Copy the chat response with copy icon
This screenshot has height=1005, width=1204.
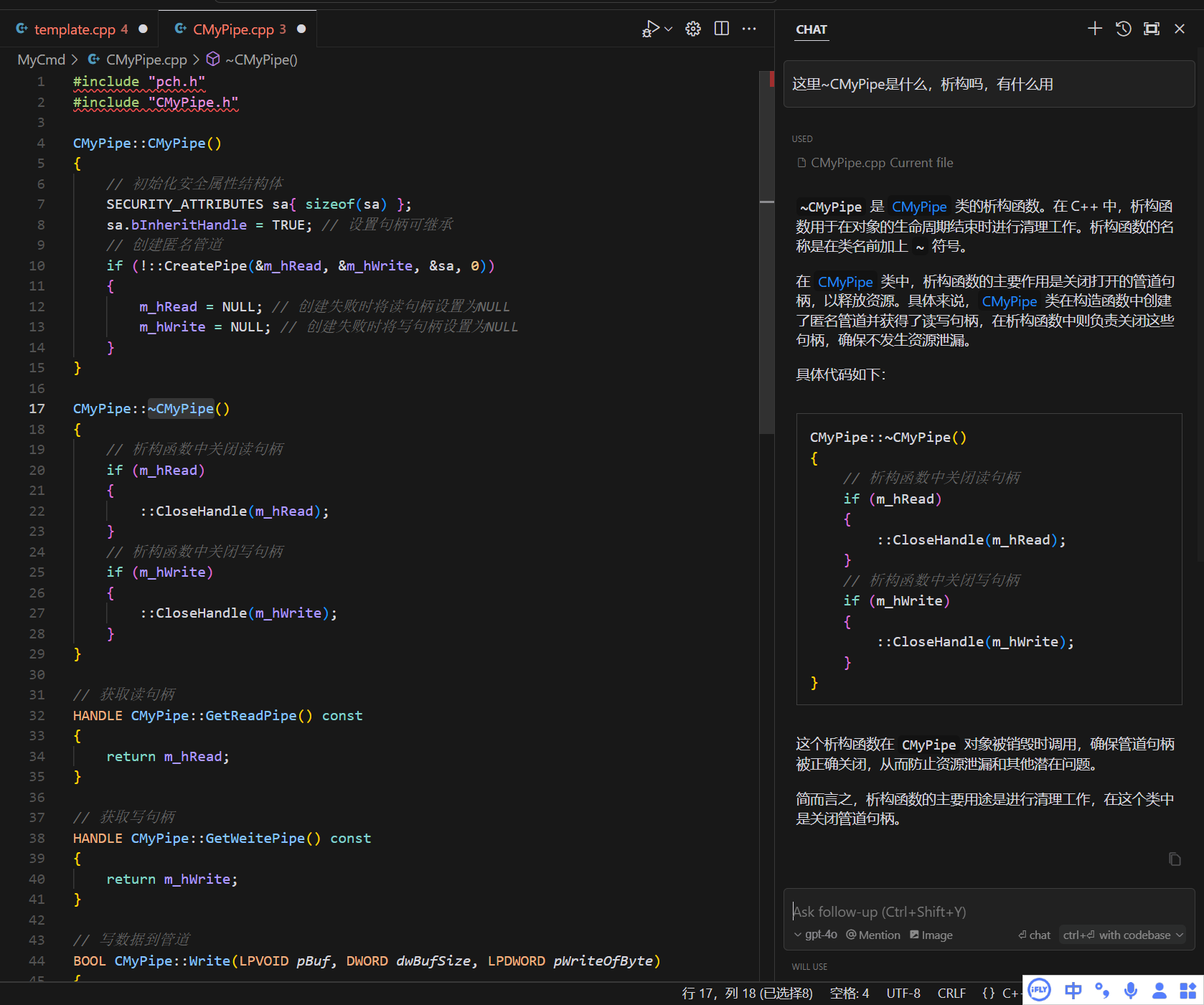1175,859
